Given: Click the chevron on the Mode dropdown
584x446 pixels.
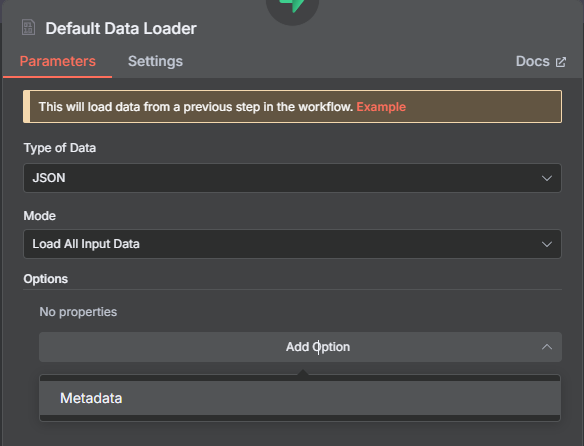Looking at the screenshot, I should tap(546, 244).
